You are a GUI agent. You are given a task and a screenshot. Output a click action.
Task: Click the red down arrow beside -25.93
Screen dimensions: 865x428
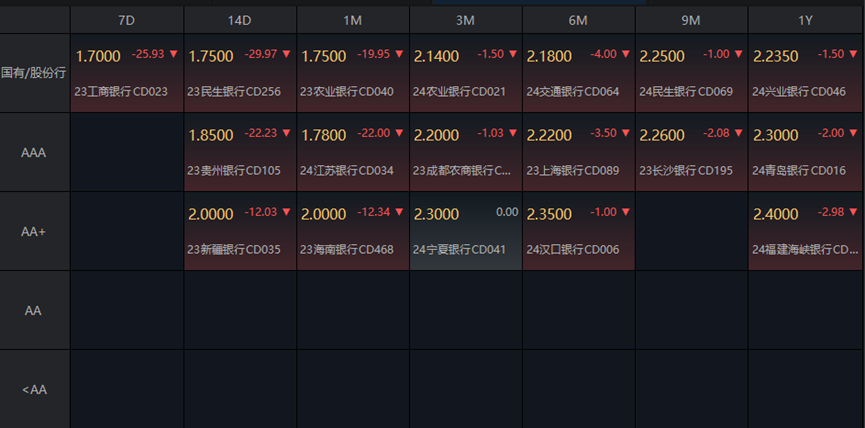click(x=173, y=54)
